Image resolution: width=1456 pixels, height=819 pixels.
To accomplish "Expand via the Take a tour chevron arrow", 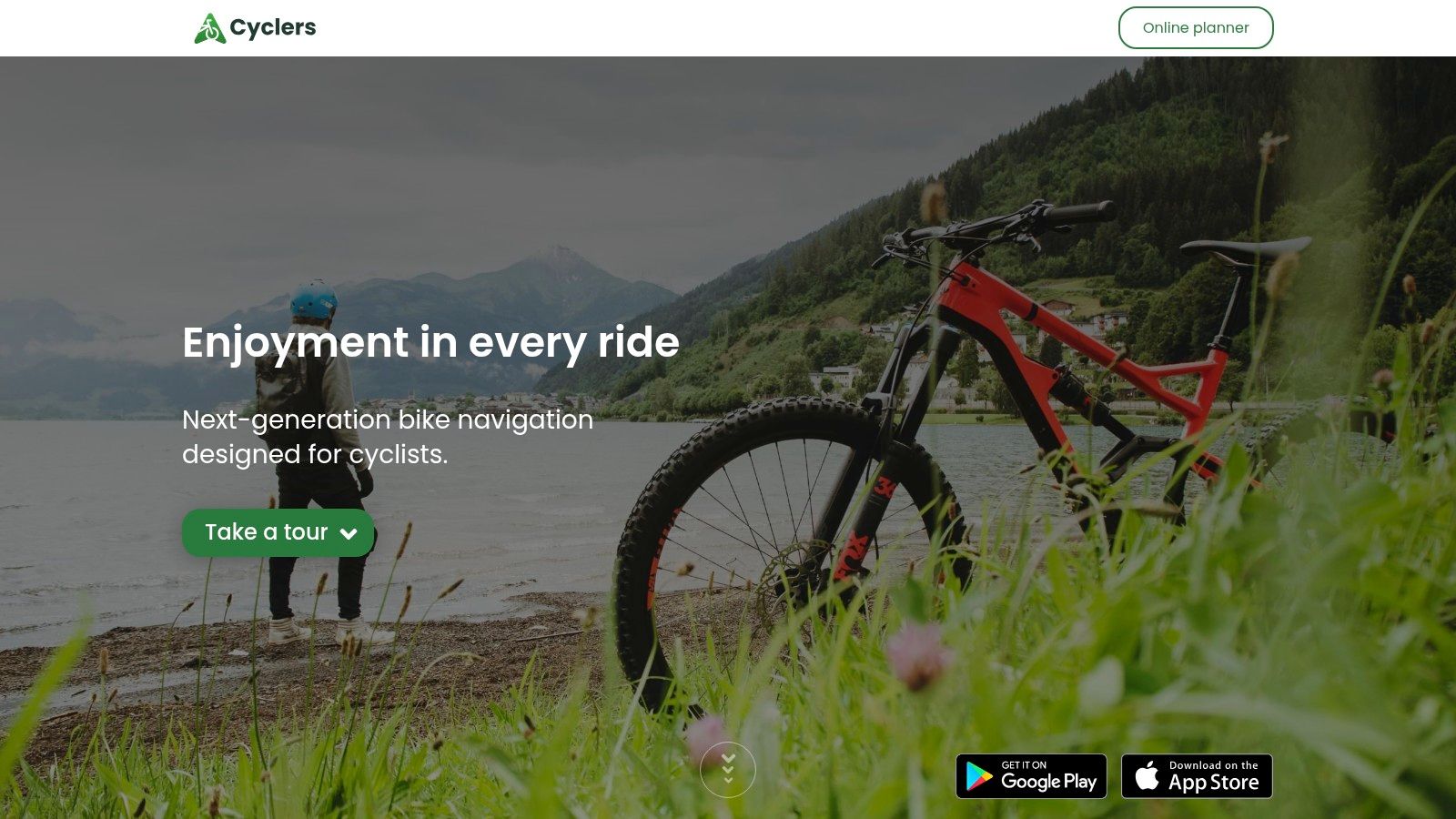I will tap(349, 534).
